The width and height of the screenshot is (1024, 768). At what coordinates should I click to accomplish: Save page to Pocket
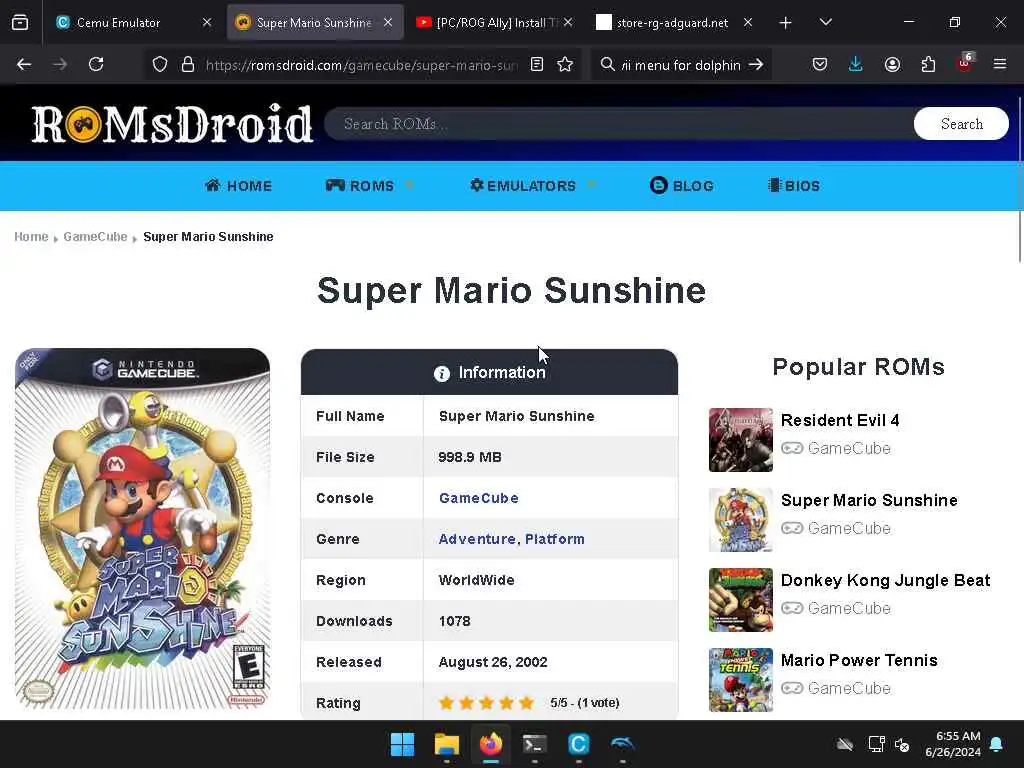[x=820, y=64]
